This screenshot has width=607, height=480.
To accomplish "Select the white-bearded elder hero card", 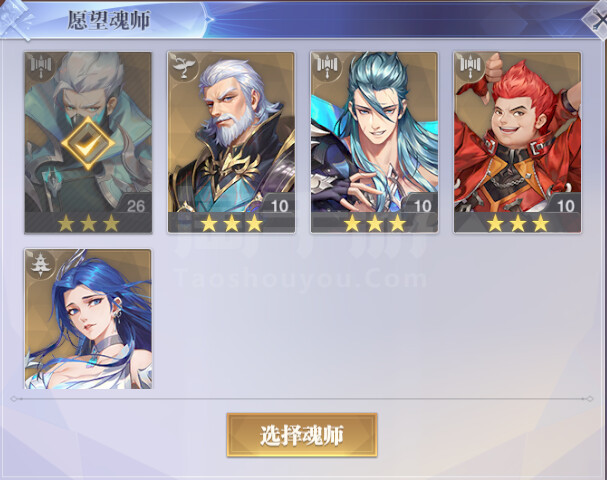I will click(231, 142).
